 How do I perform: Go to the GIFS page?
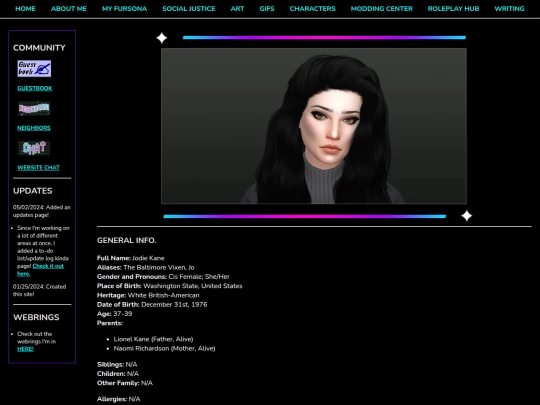(267, 9)
